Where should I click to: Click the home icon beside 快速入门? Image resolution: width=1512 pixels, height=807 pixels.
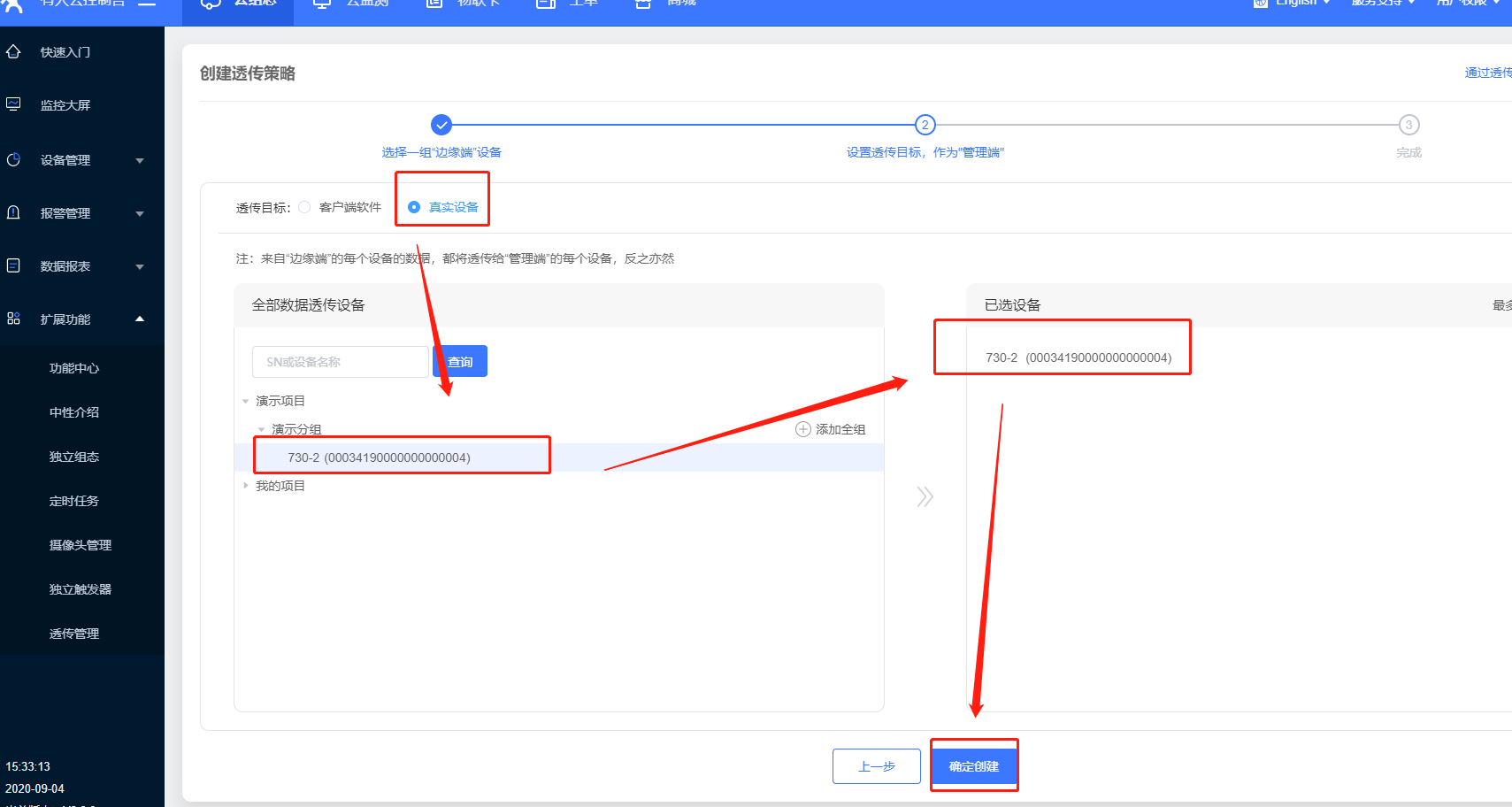[x=13, y=52]
